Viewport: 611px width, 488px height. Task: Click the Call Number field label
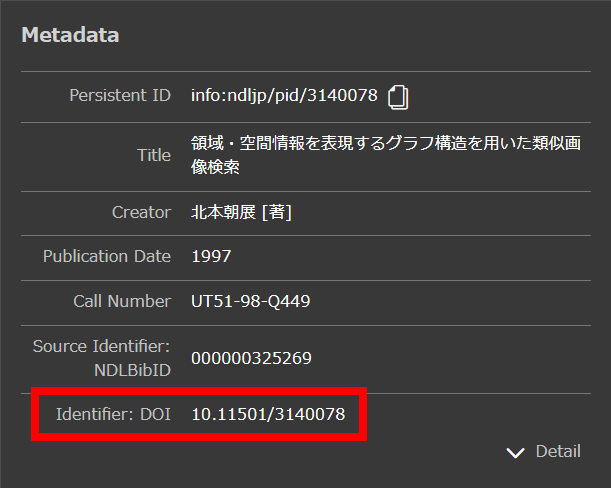(x=122, y=301)
